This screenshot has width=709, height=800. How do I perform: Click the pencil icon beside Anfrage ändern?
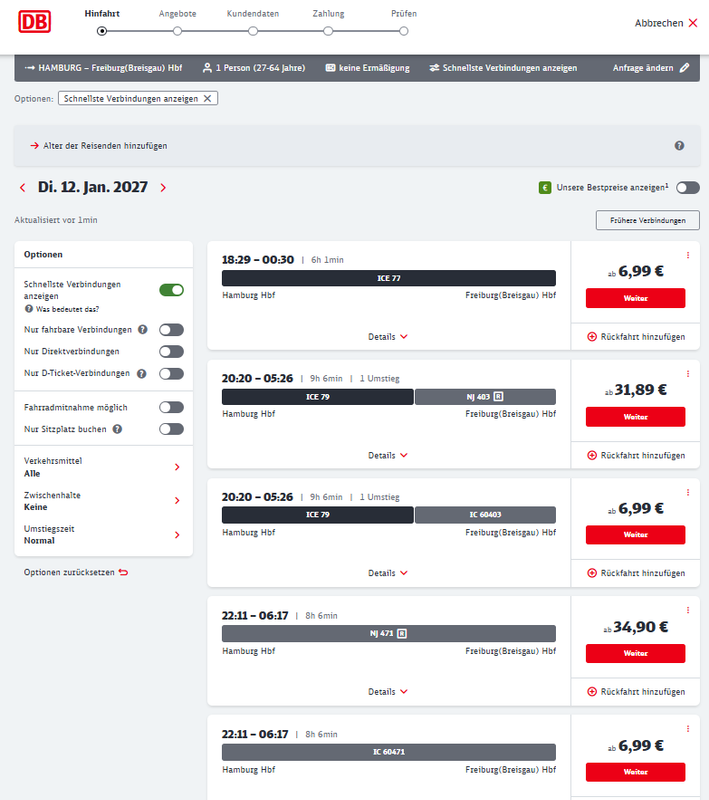tap(685, 68)
